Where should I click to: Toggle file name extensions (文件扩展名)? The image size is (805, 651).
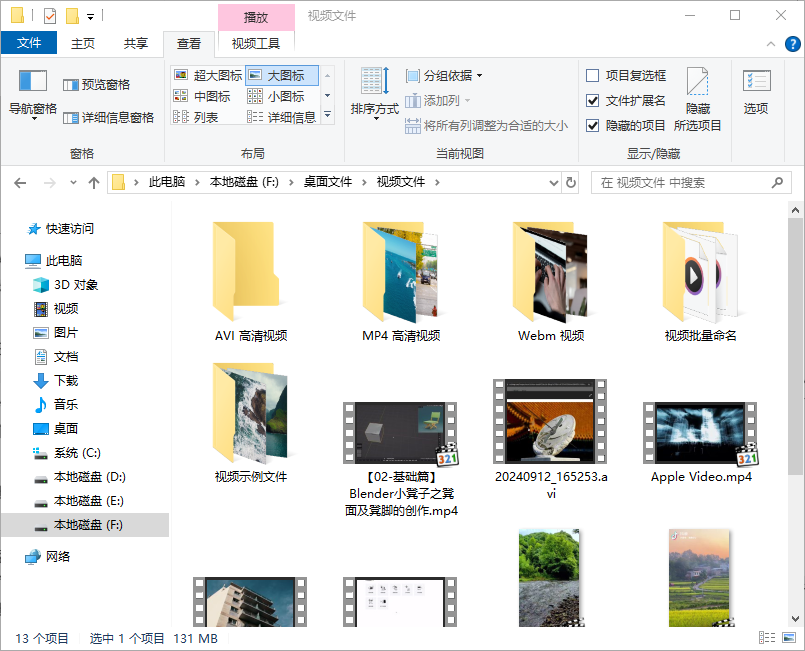pyautogui.click(x=626, y=101)
